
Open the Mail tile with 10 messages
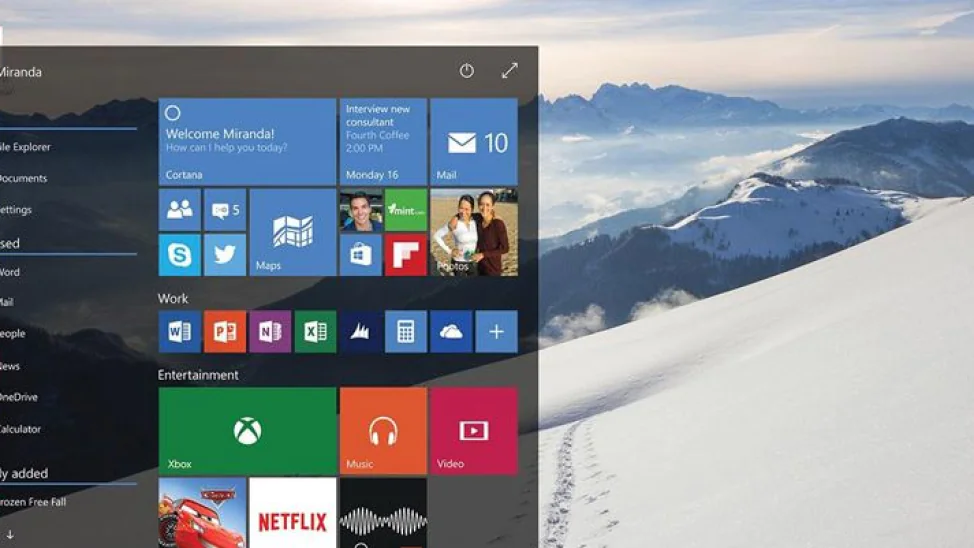coord(474,142)
